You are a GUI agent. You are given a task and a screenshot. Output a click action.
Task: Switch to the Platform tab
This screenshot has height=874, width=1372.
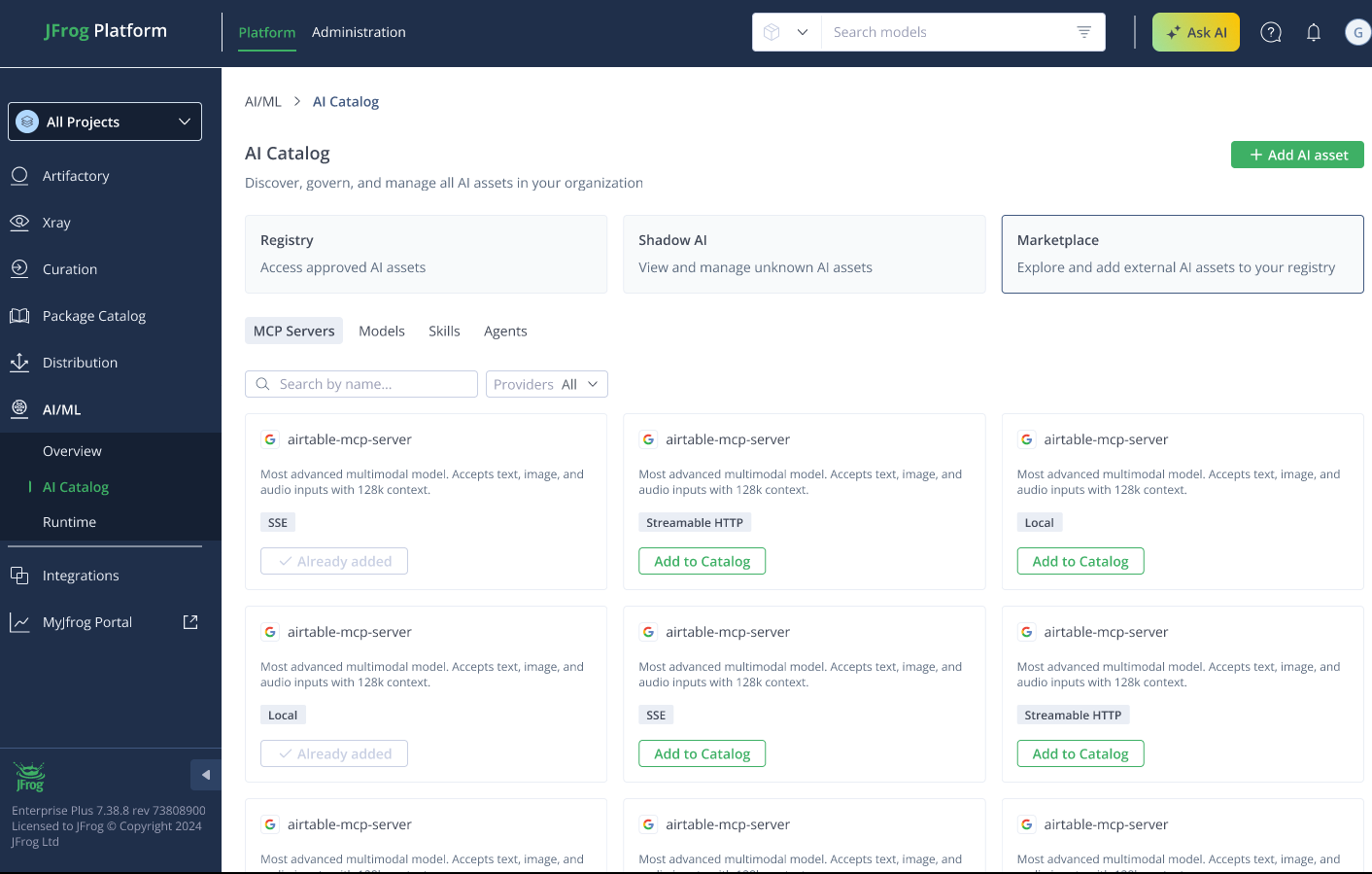pyautogui.click(x=267, y=32)
